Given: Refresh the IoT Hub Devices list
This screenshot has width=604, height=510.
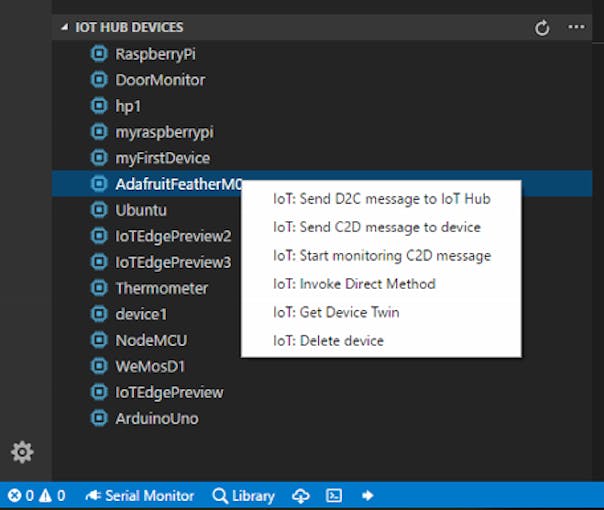Looking at the screenshot, I should tap(542, 28).
